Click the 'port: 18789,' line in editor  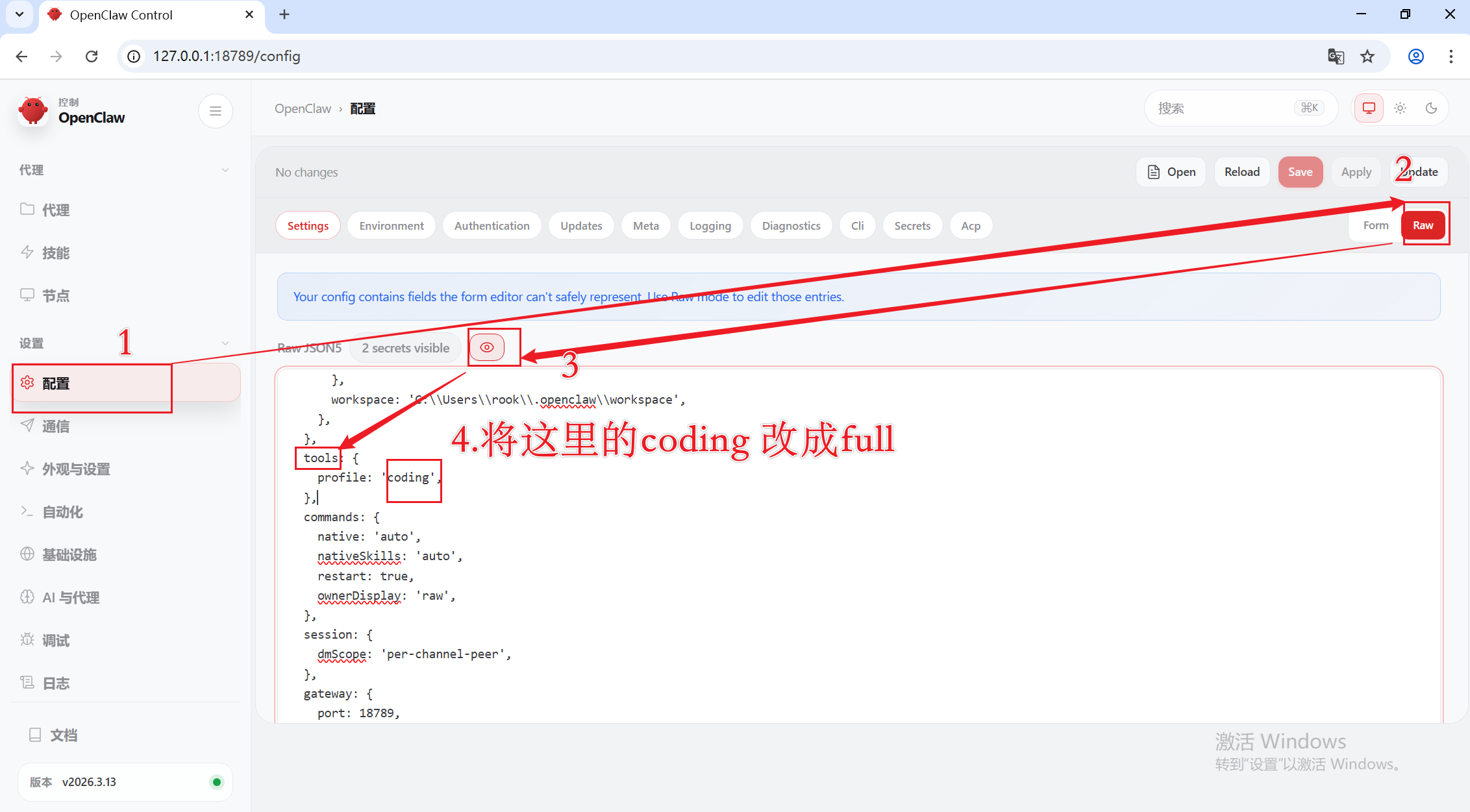coord(358,713)
